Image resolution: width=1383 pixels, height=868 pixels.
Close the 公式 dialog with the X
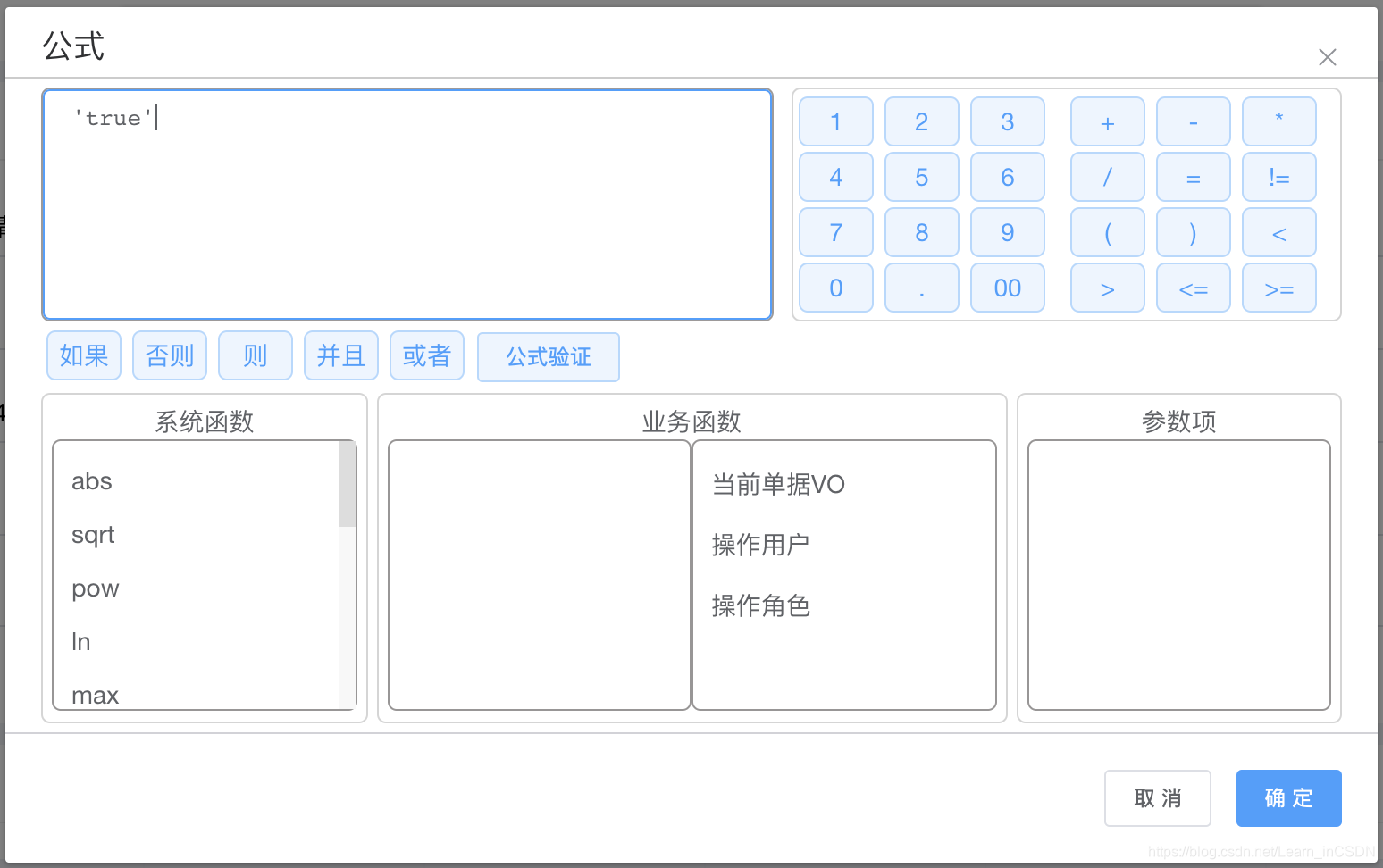(x=1328, y=57)
